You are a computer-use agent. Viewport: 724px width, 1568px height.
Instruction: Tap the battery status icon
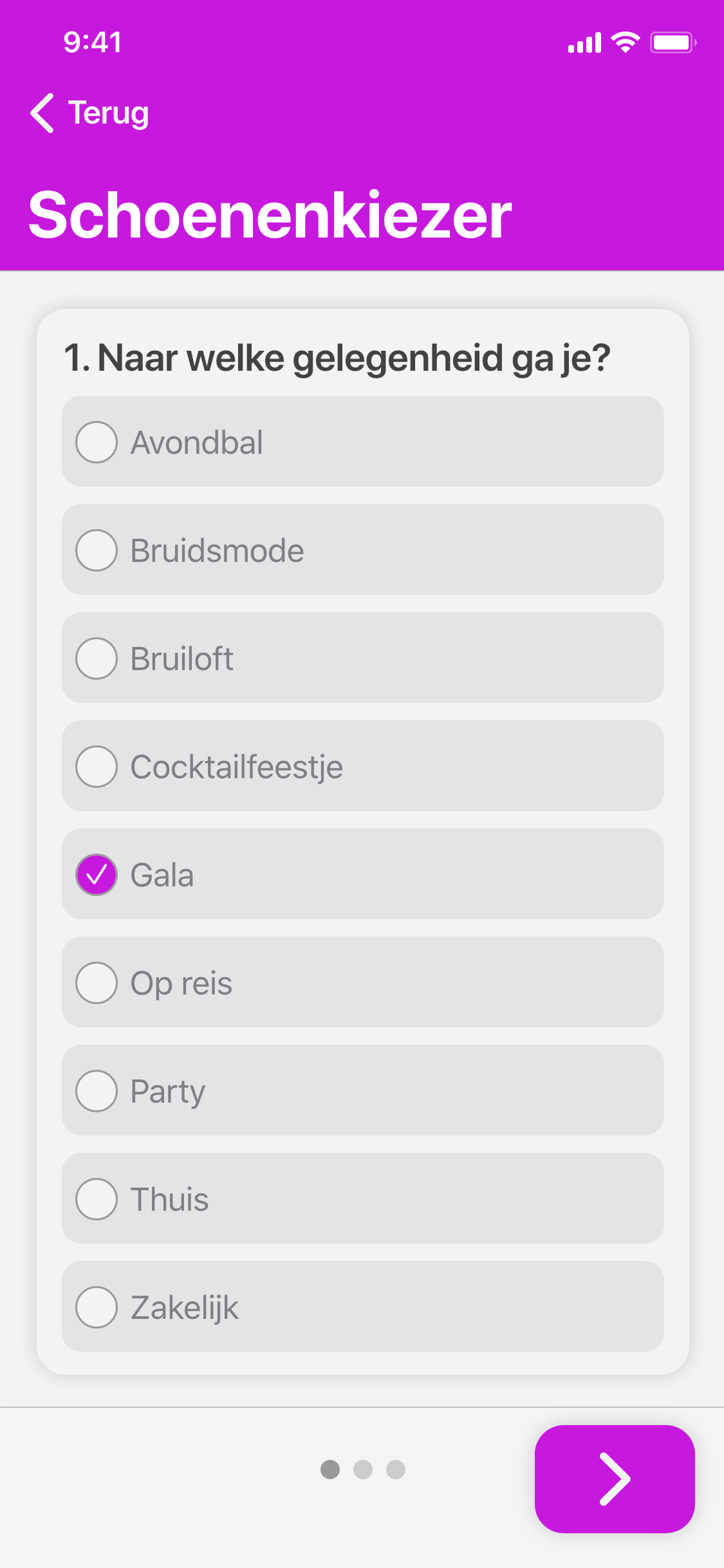pyautogui.click(x=673, y=42)
